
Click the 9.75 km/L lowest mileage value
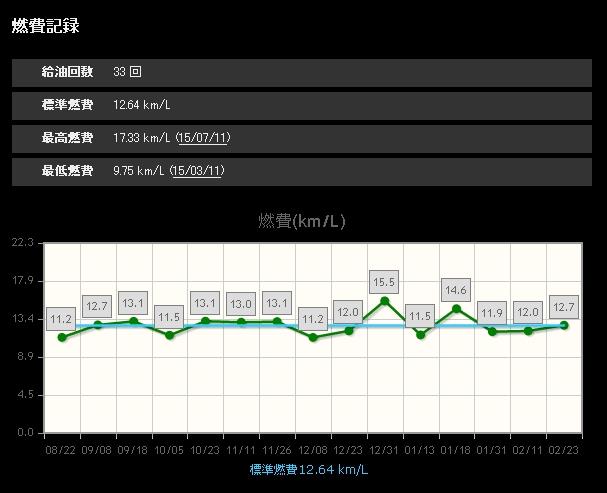(x=139, y=171)
